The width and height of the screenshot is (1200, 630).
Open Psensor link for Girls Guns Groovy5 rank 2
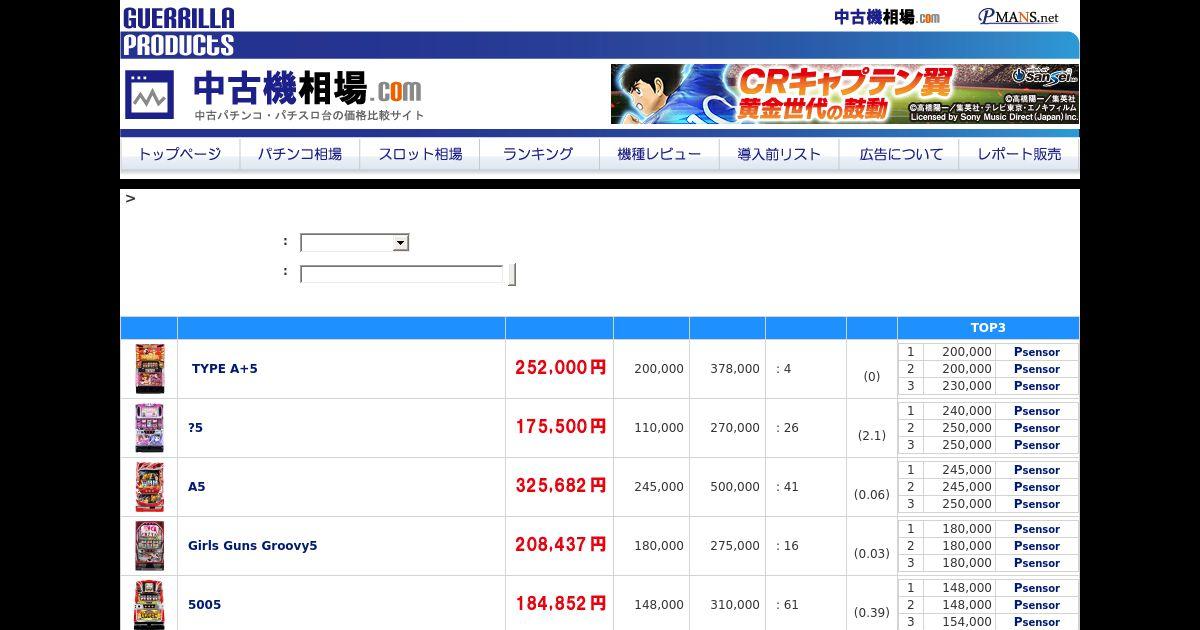(1037, 546)
